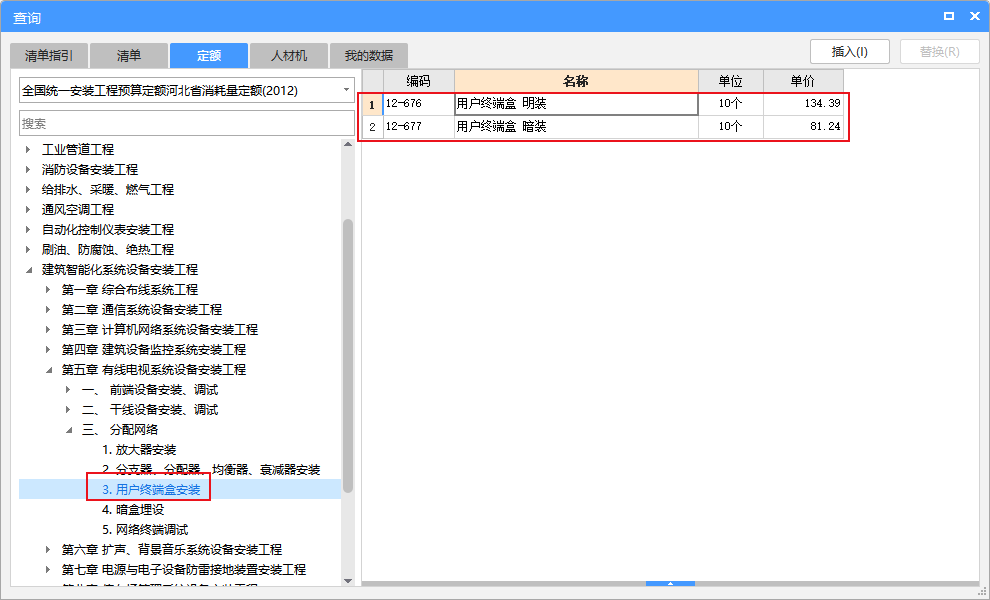Click the 单位 column header
The height and width of the screenshot is (600, 990).
(731, 81)
